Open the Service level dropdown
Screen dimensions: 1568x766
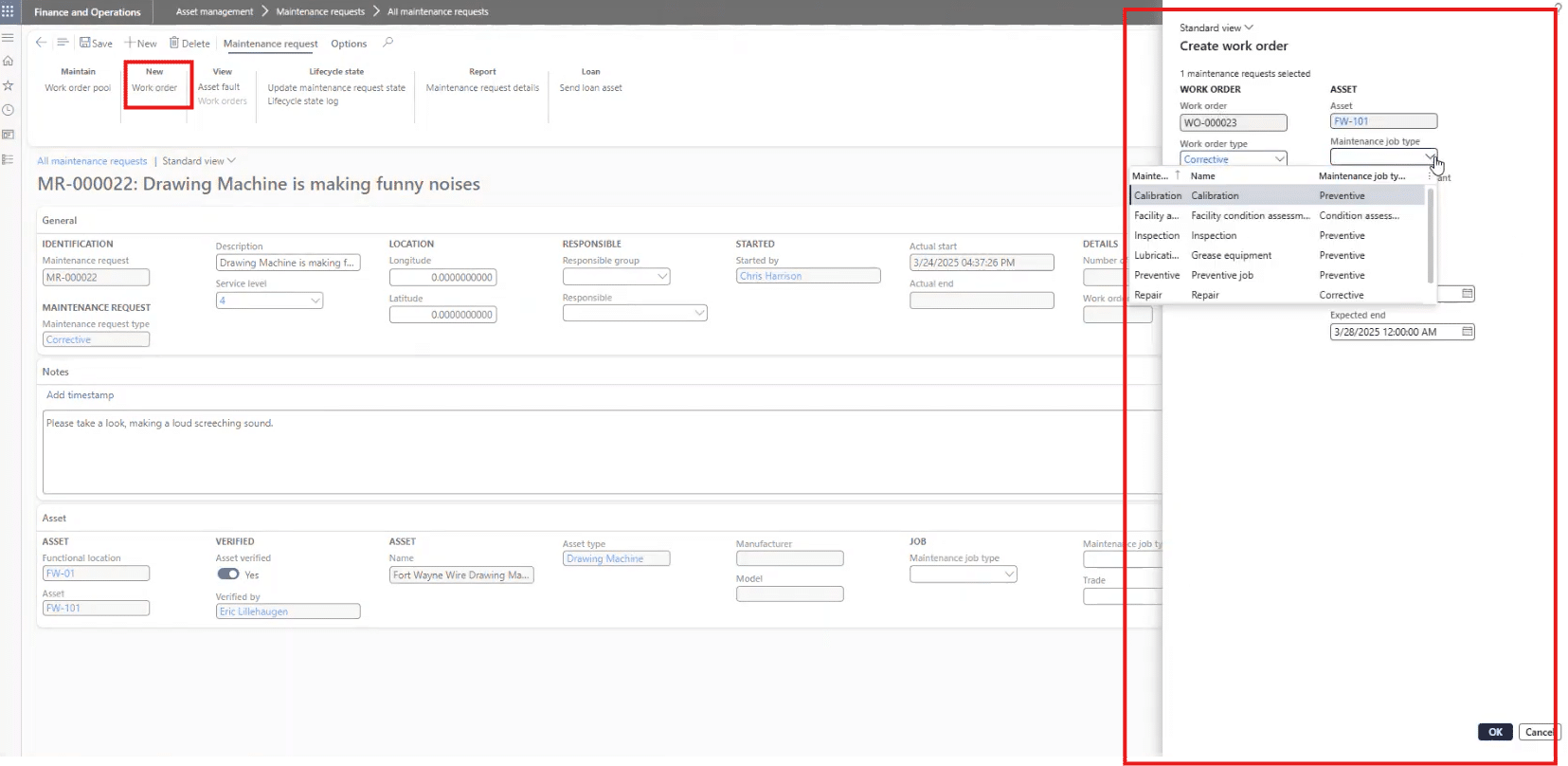pyautogui.click(x=315, y=301)
